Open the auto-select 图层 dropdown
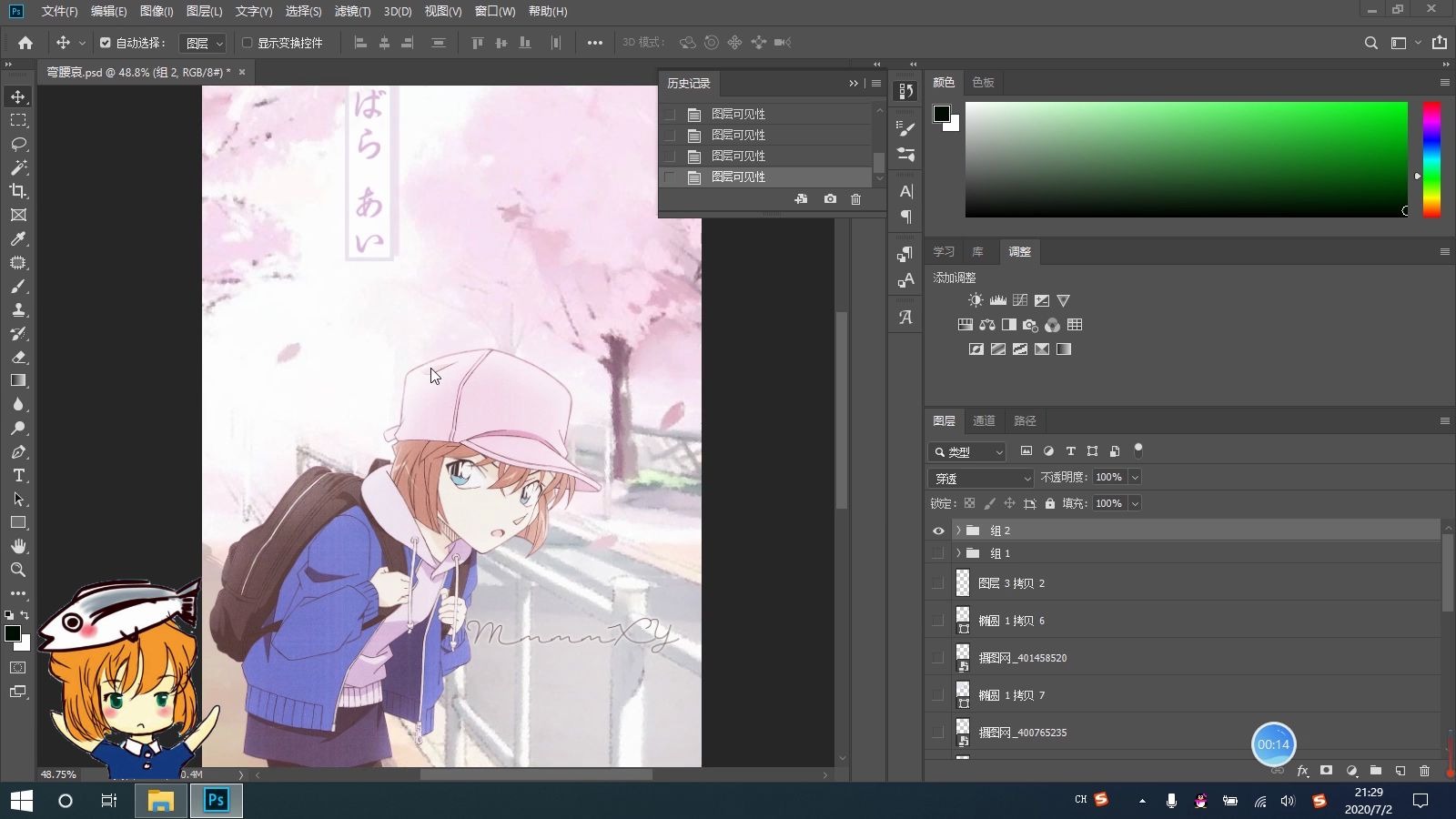The width and height of the screenshot is (1456, 819). tap(203, 43)
